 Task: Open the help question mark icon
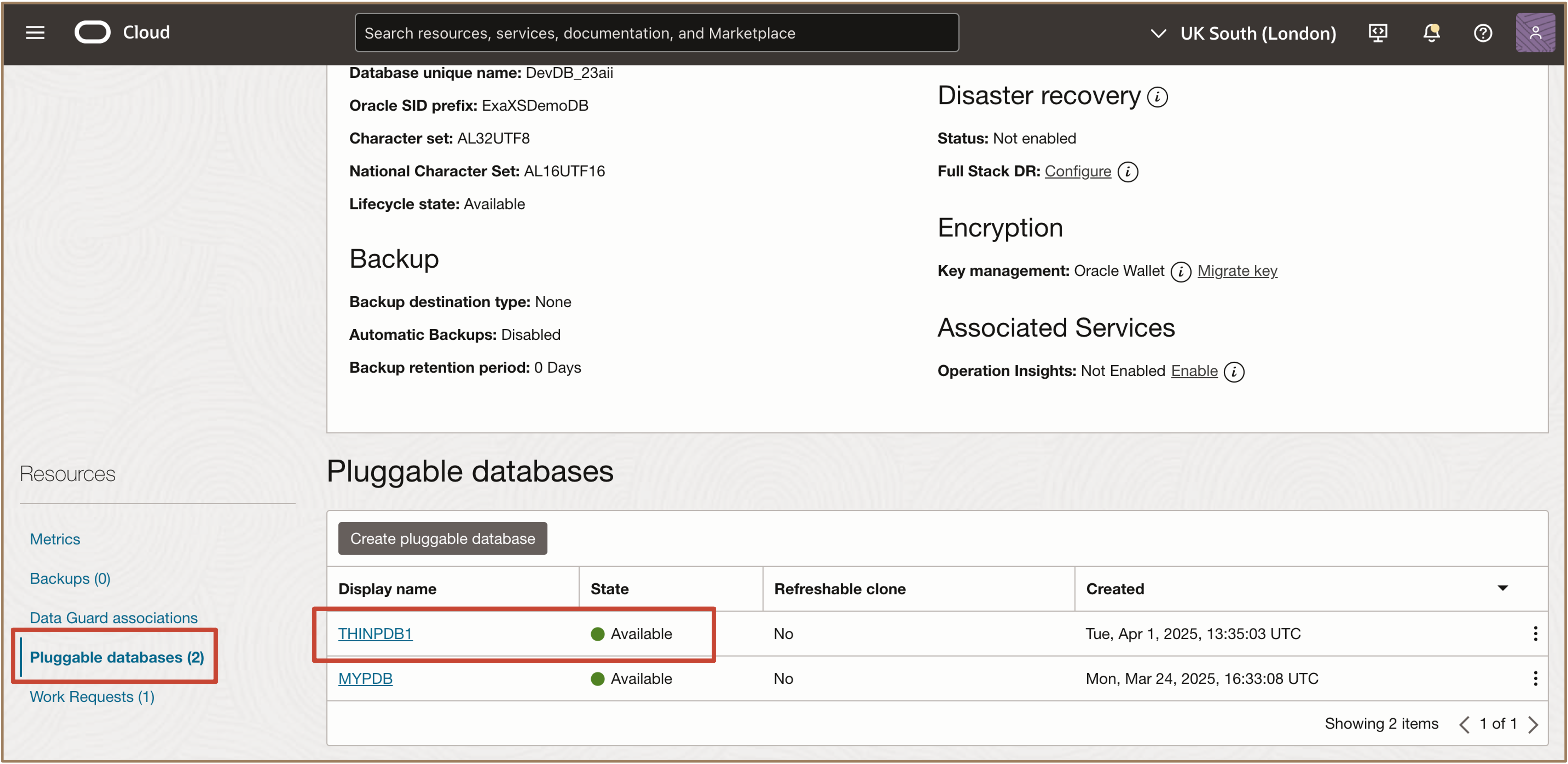click(1483, 33)
